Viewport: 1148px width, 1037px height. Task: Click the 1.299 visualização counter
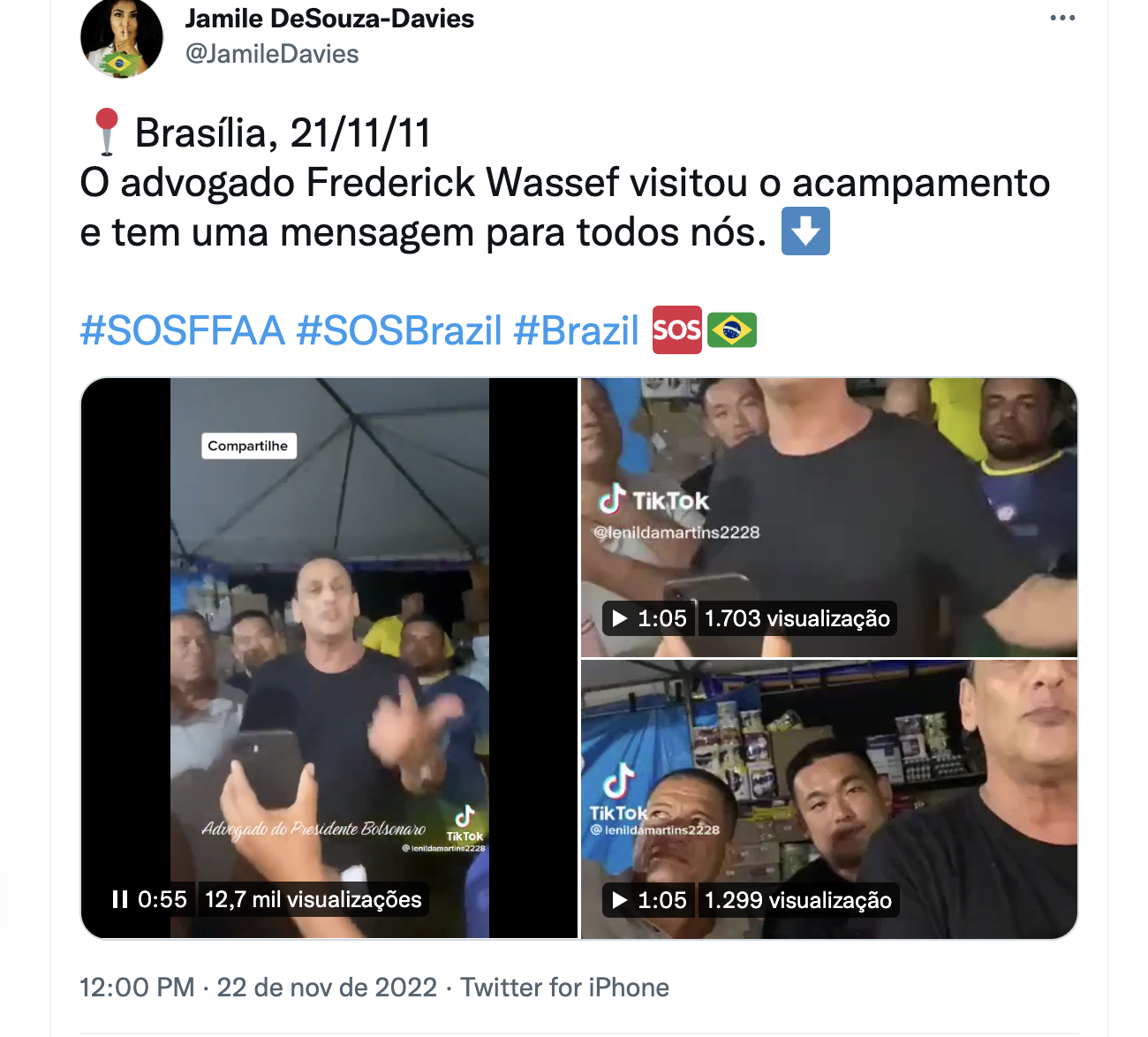click(798, 900)
